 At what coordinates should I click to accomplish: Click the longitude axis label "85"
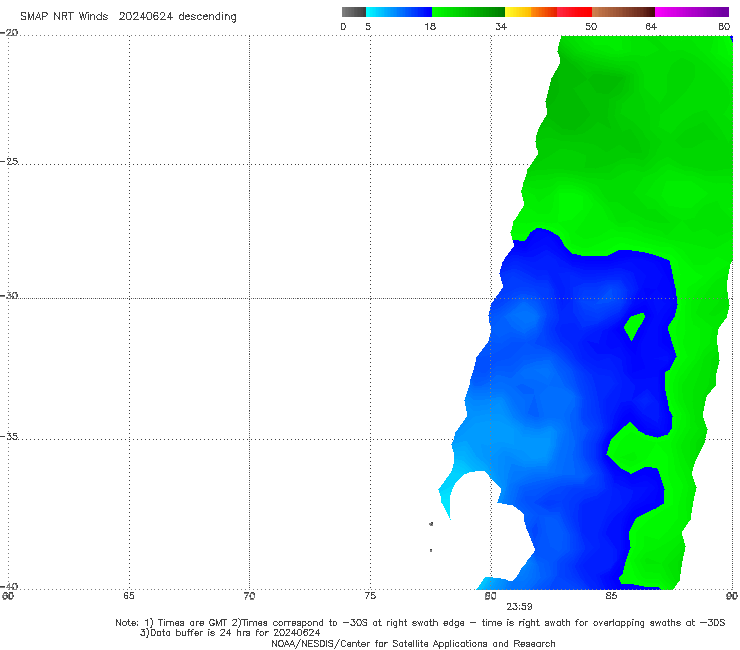coord(611,596)
